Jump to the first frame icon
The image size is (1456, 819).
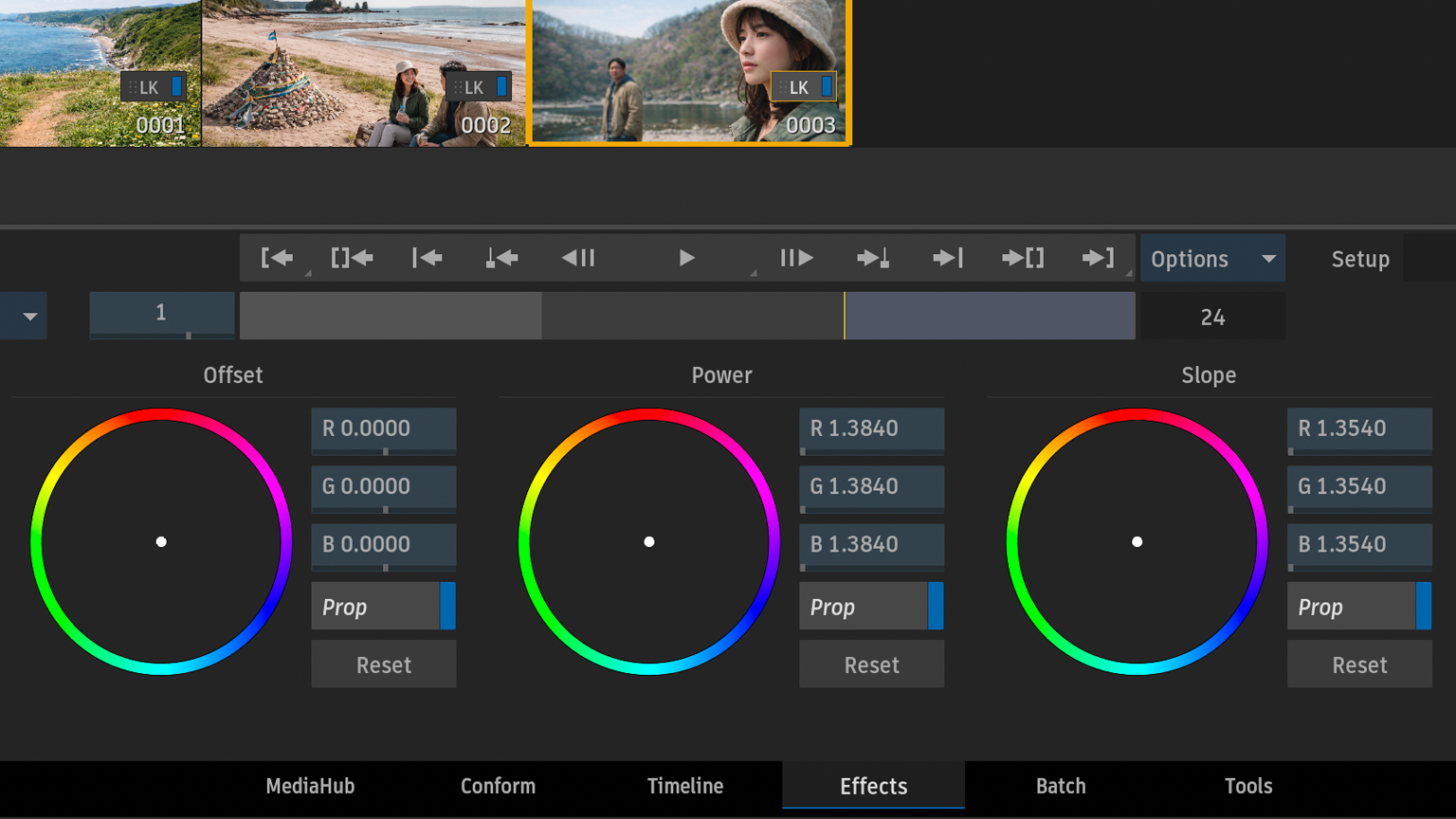[x=427, y=258]
